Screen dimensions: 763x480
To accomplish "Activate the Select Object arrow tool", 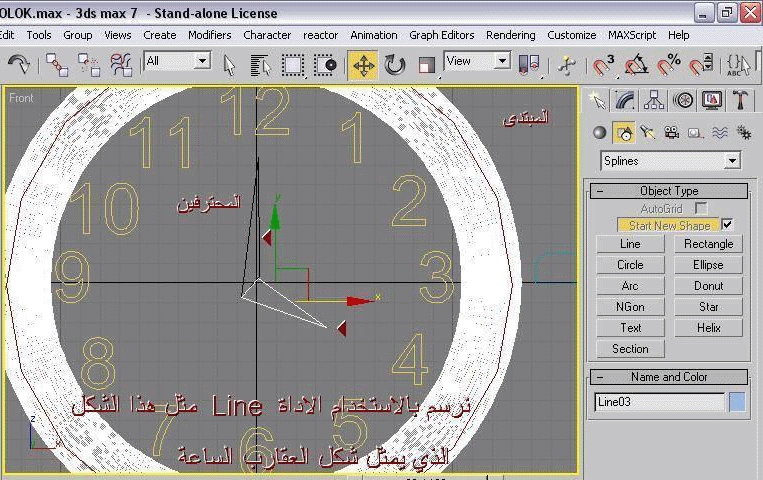I will [229, 65].
